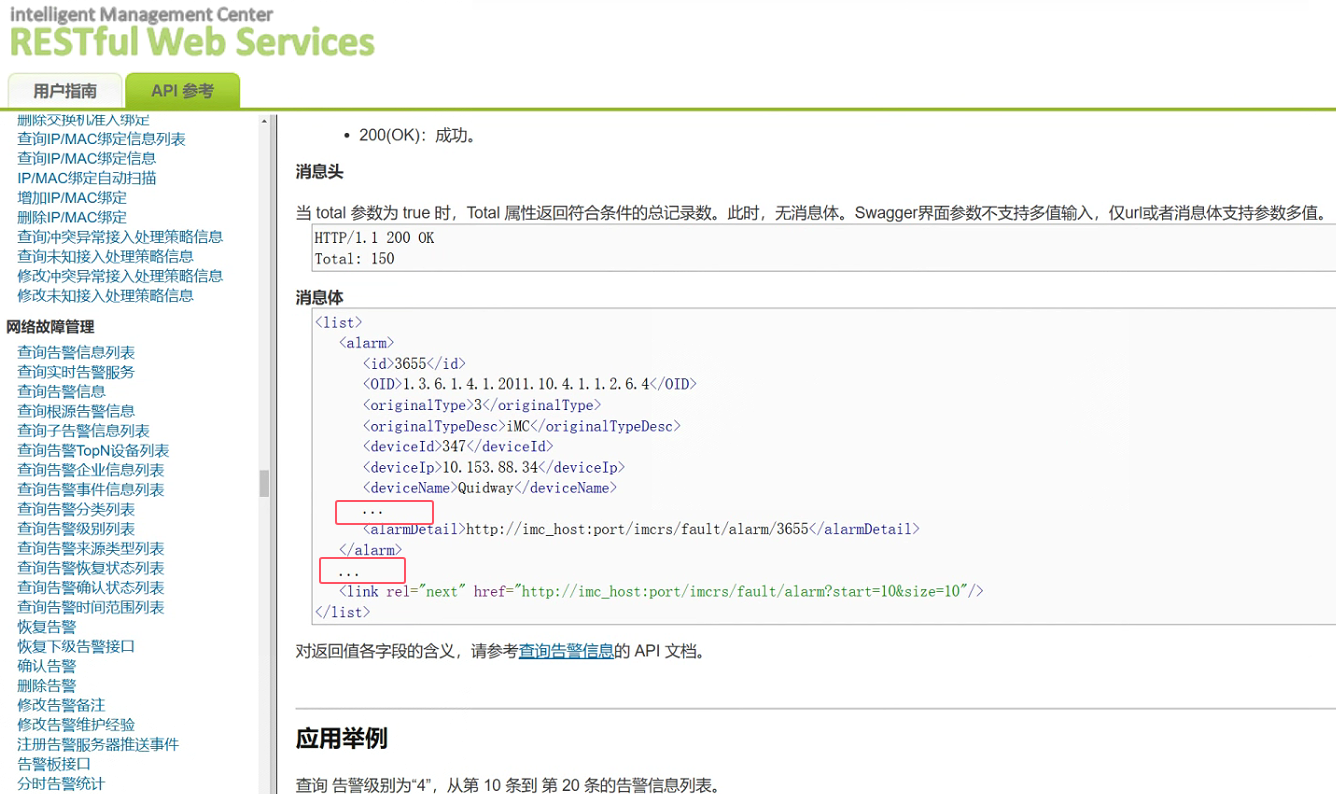Open 注册告警服务器推送事件 in the sidebar
1336x794 pixels.
(98, 744)
